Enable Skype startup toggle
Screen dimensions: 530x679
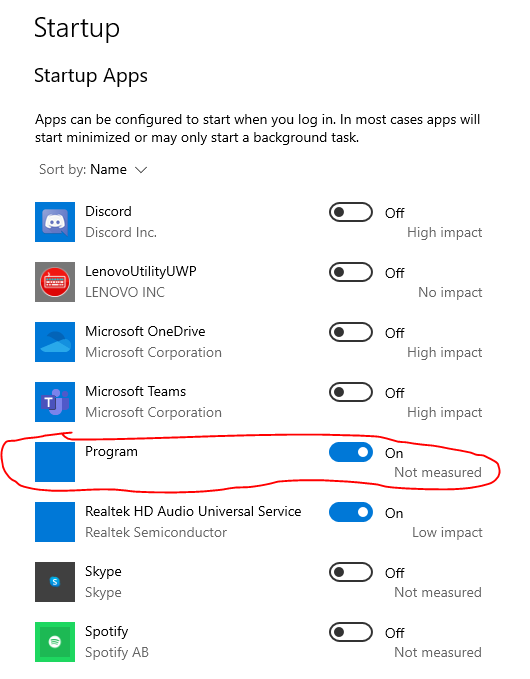pyautogui.click(x=351, y=572)
